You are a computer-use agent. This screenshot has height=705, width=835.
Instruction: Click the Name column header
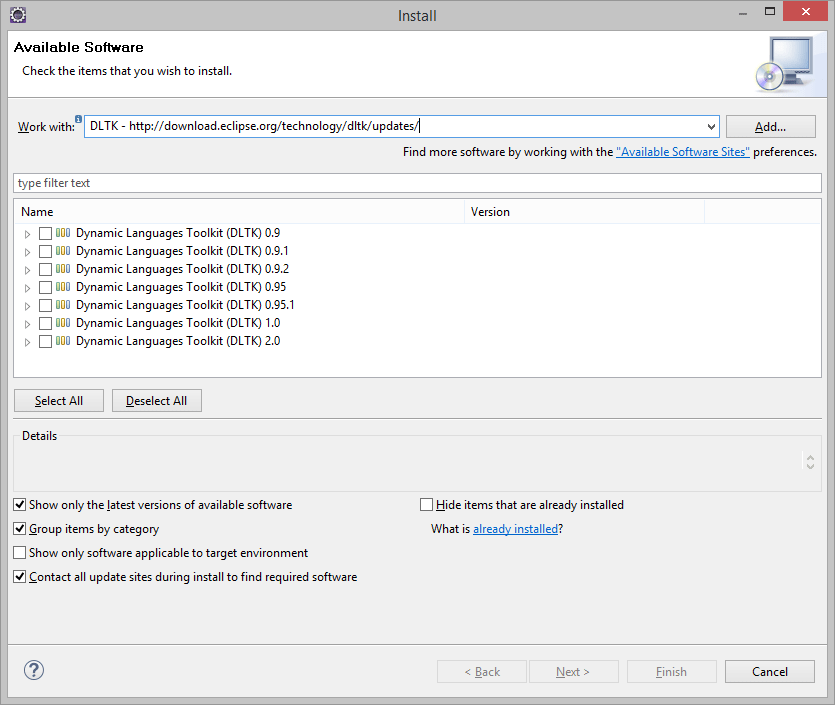pos(240,212)
